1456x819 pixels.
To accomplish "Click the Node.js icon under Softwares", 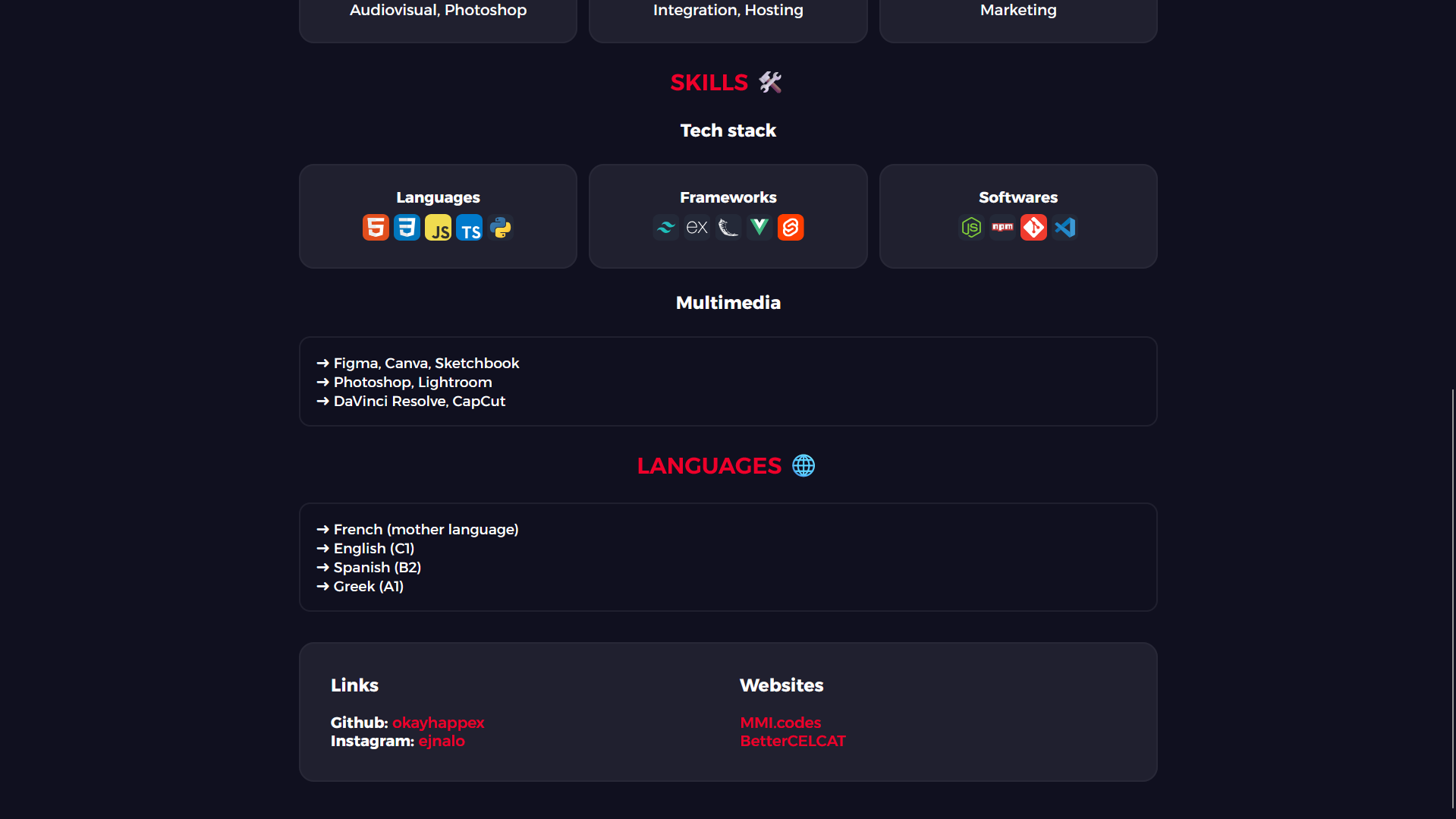I will point(971,228).
